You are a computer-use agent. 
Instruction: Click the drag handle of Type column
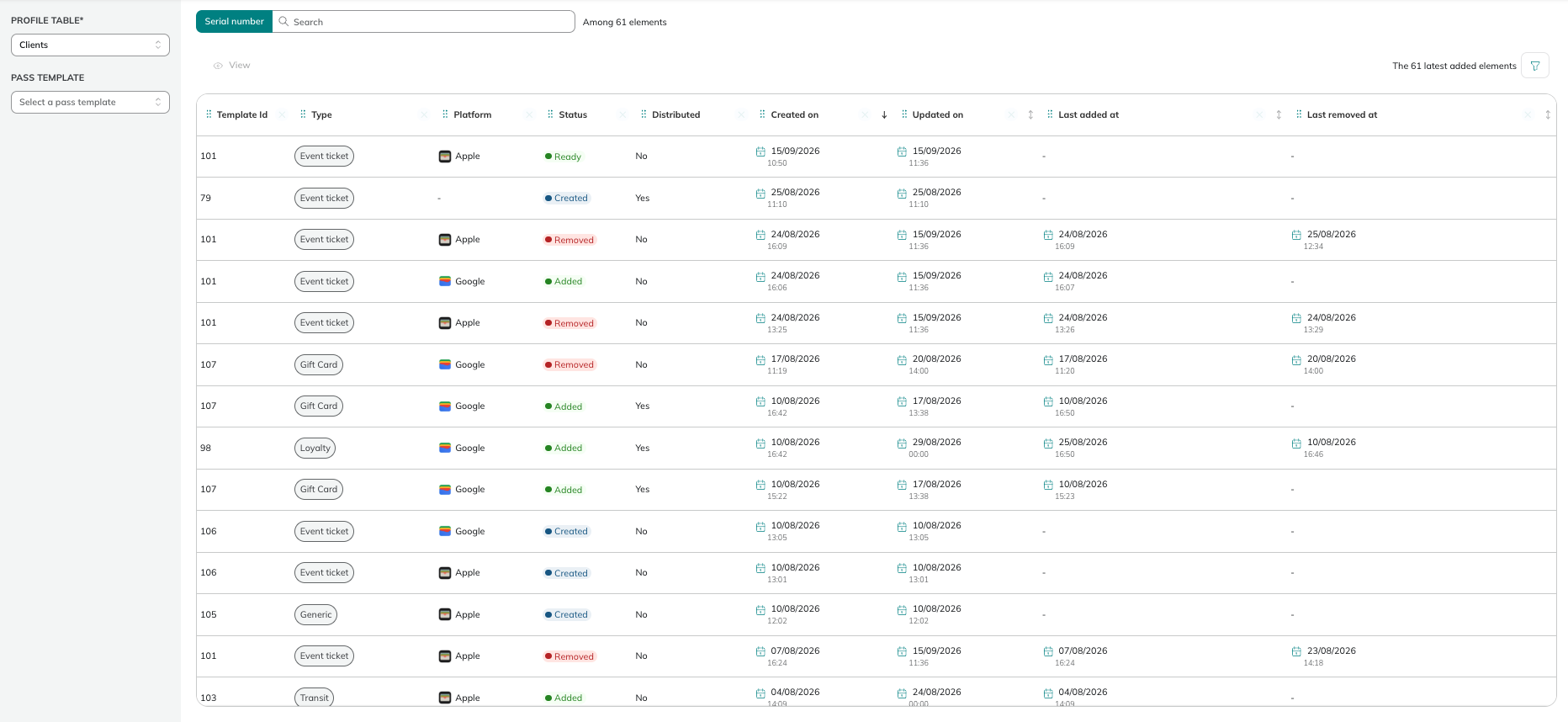303,114
